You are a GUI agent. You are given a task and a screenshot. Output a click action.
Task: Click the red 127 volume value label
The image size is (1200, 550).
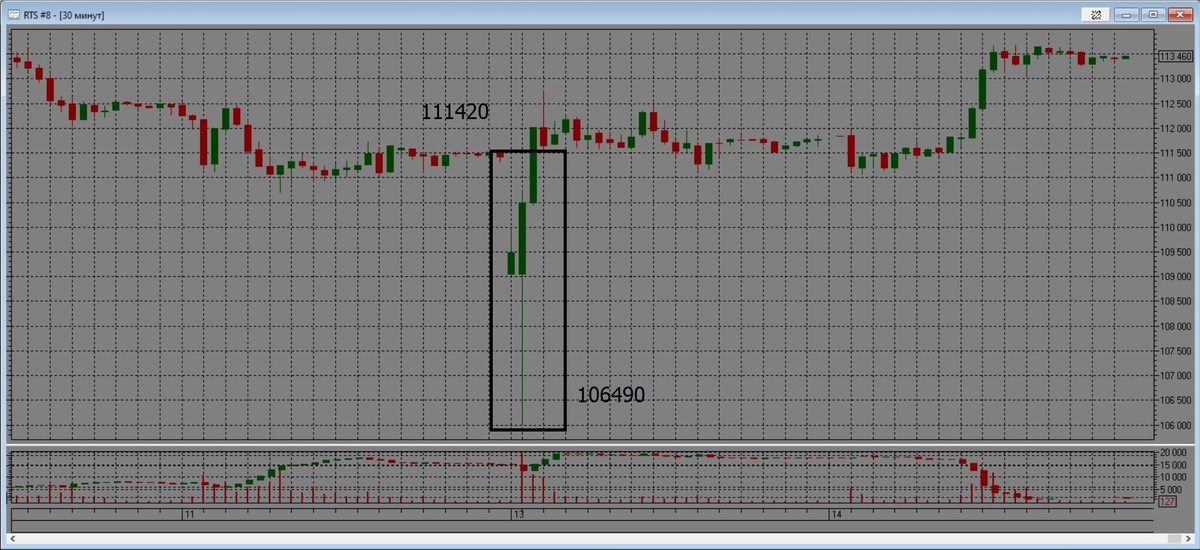pyautogui.click(x=1167, y=501)
